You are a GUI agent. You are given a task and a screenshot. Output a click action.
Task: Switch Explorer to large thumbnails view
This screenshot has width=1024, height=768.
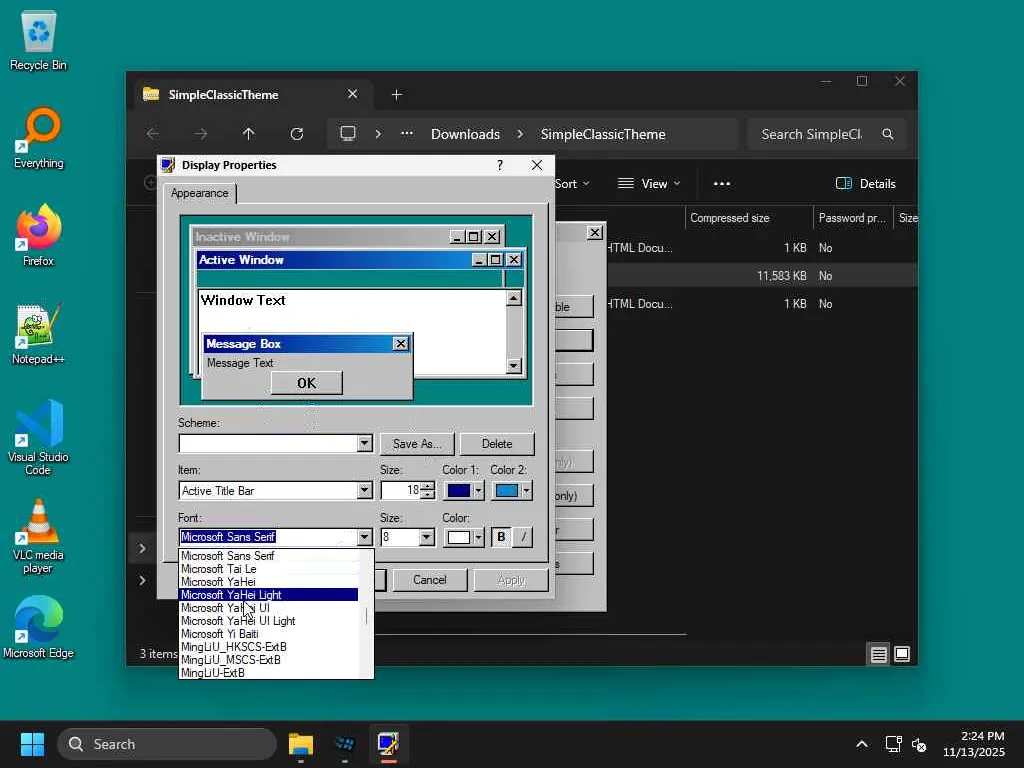coord(902,654)
